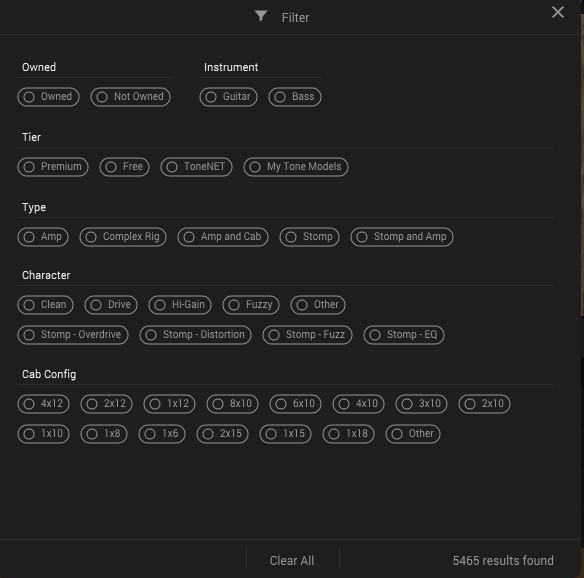
Task: Select the 1x15 cab config
Action: coord(285,434)
